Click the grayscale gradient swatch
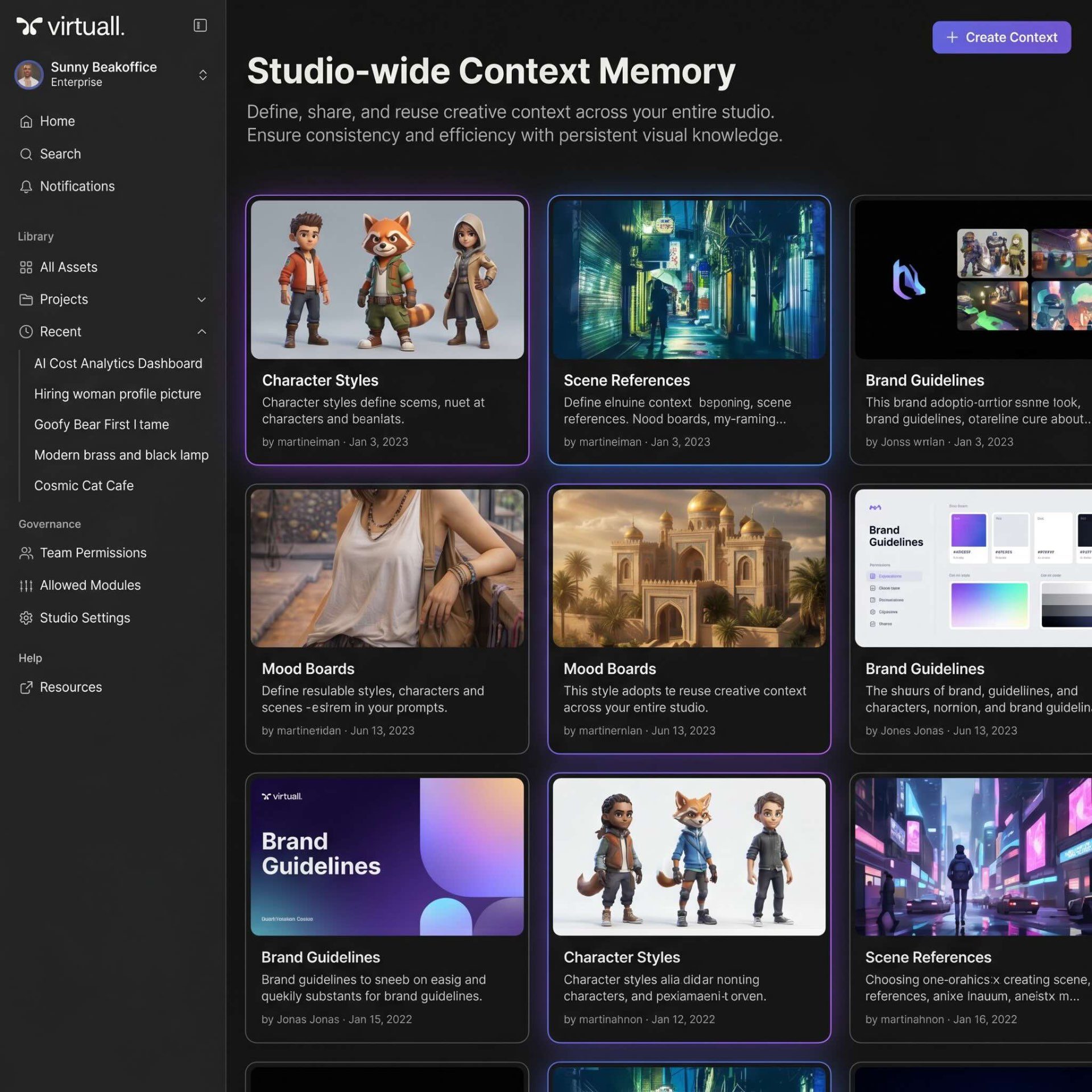This screenshot has height=1092, width=1092. point(1066,605)
